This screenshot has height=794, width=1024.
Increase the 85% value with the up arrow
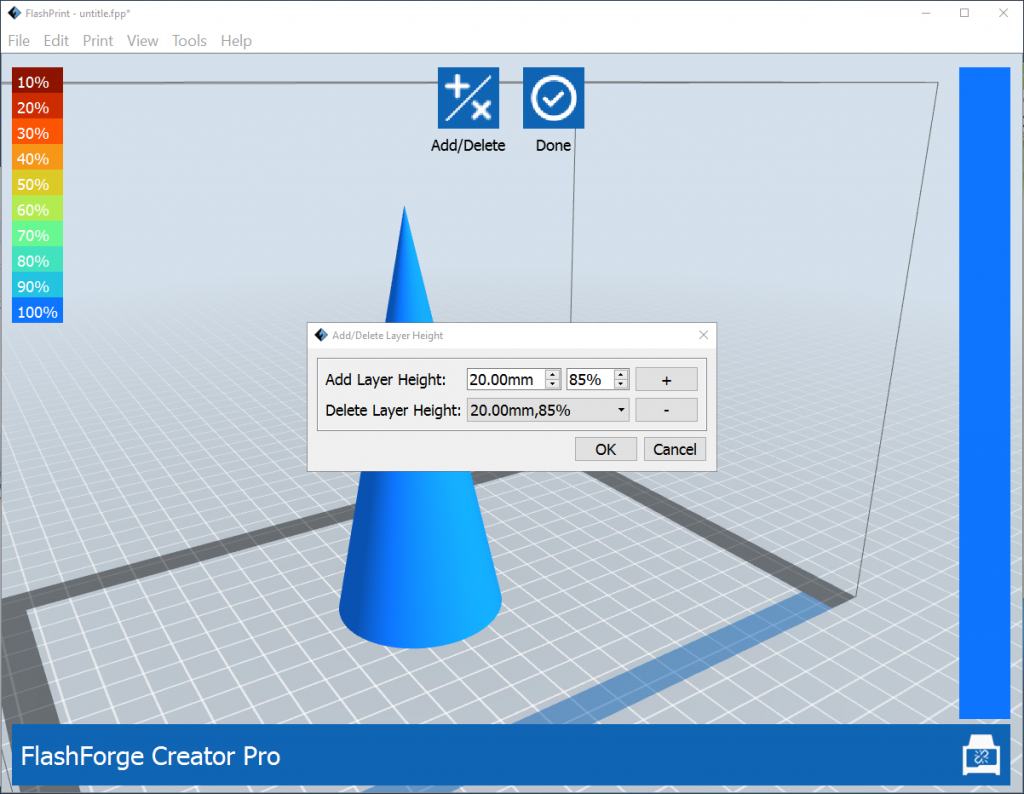pos(621,375)
